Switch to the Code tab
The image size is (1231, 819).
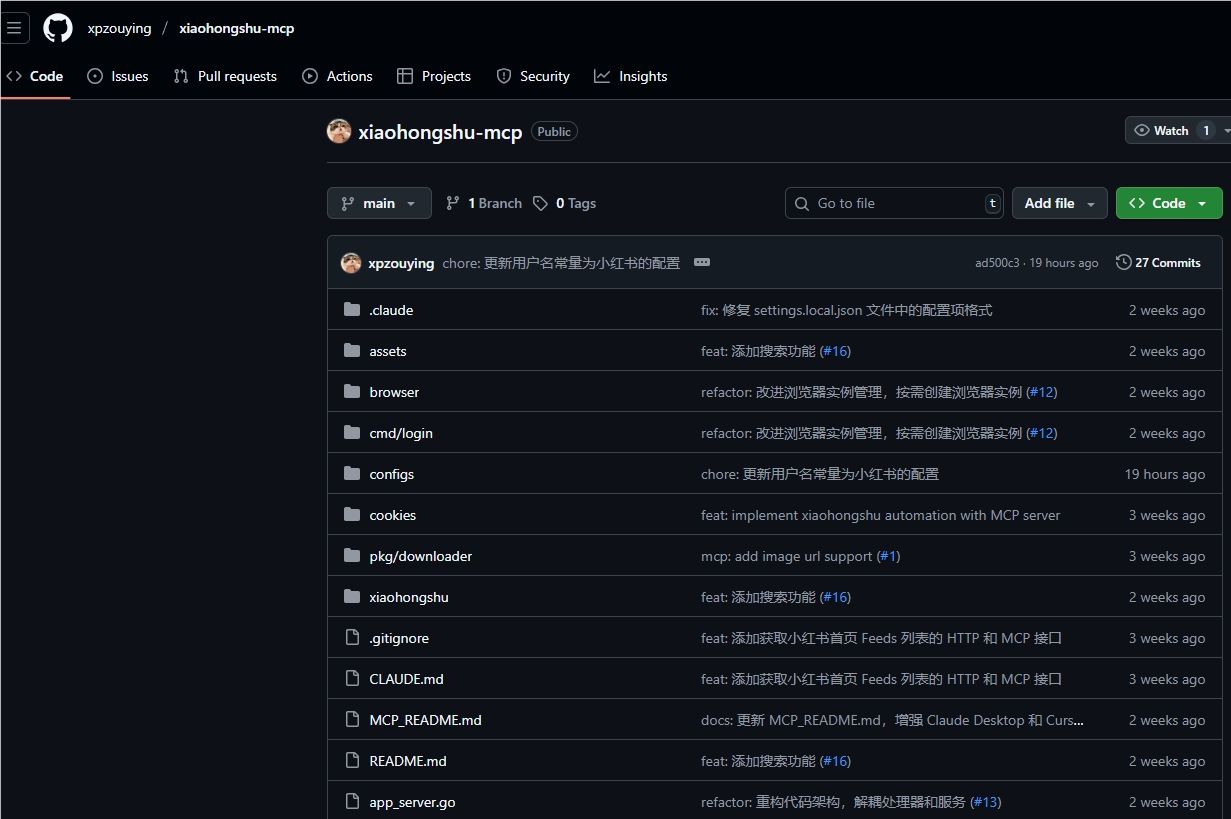35,76
